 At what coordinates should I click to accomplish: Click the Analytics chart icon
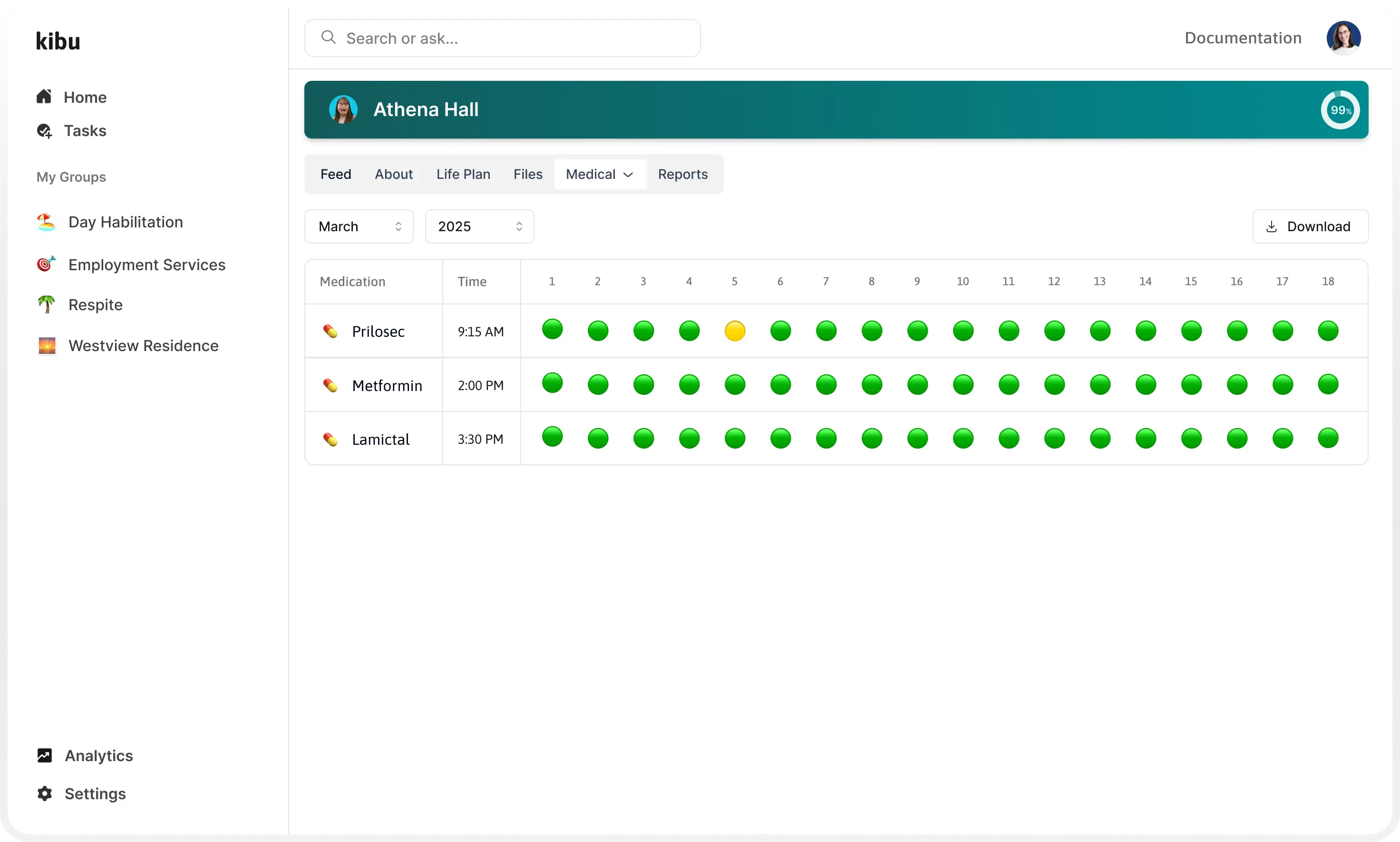click(x=44, y=756)
